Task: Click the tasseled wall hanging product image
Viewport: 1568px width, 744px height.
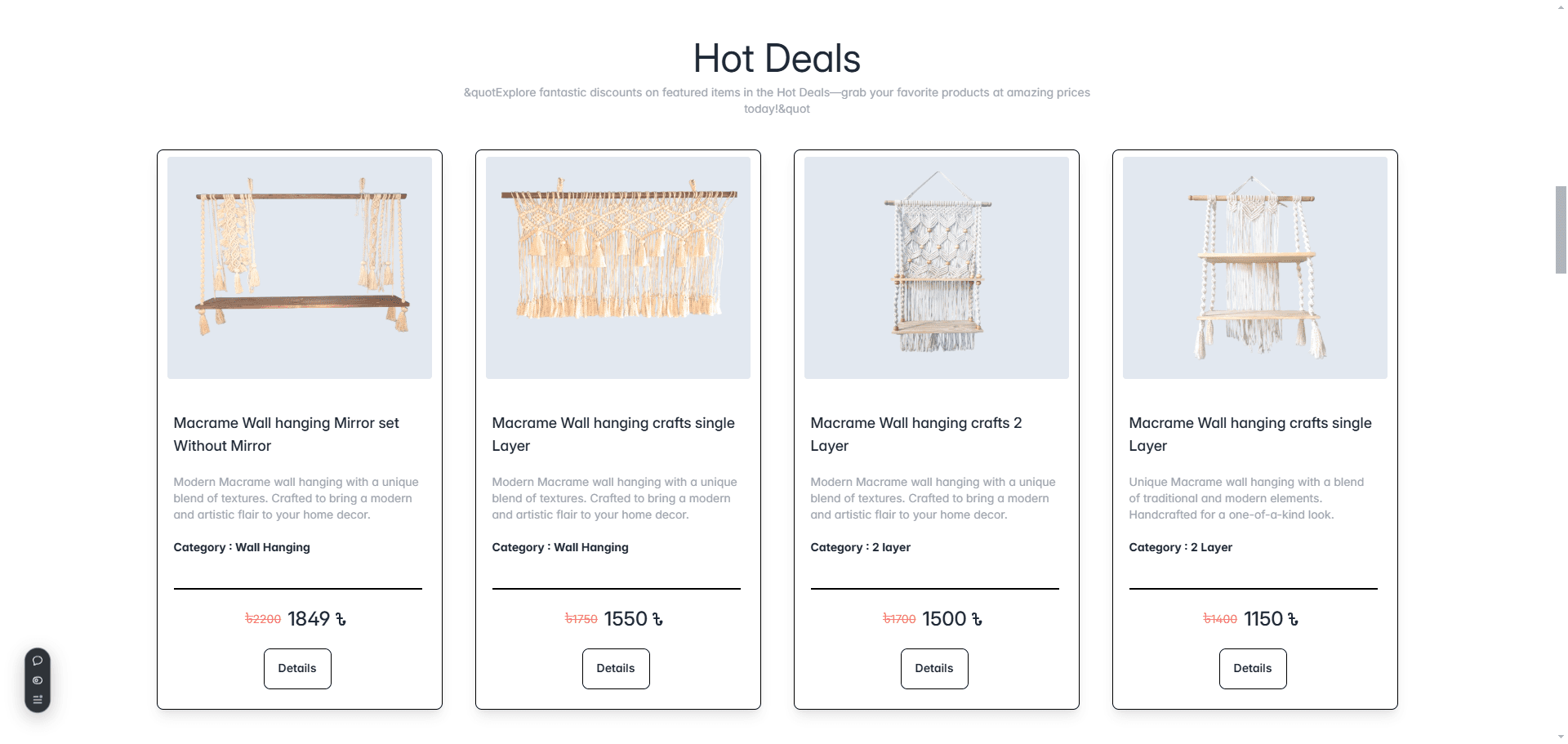Action: pos(617,267)
